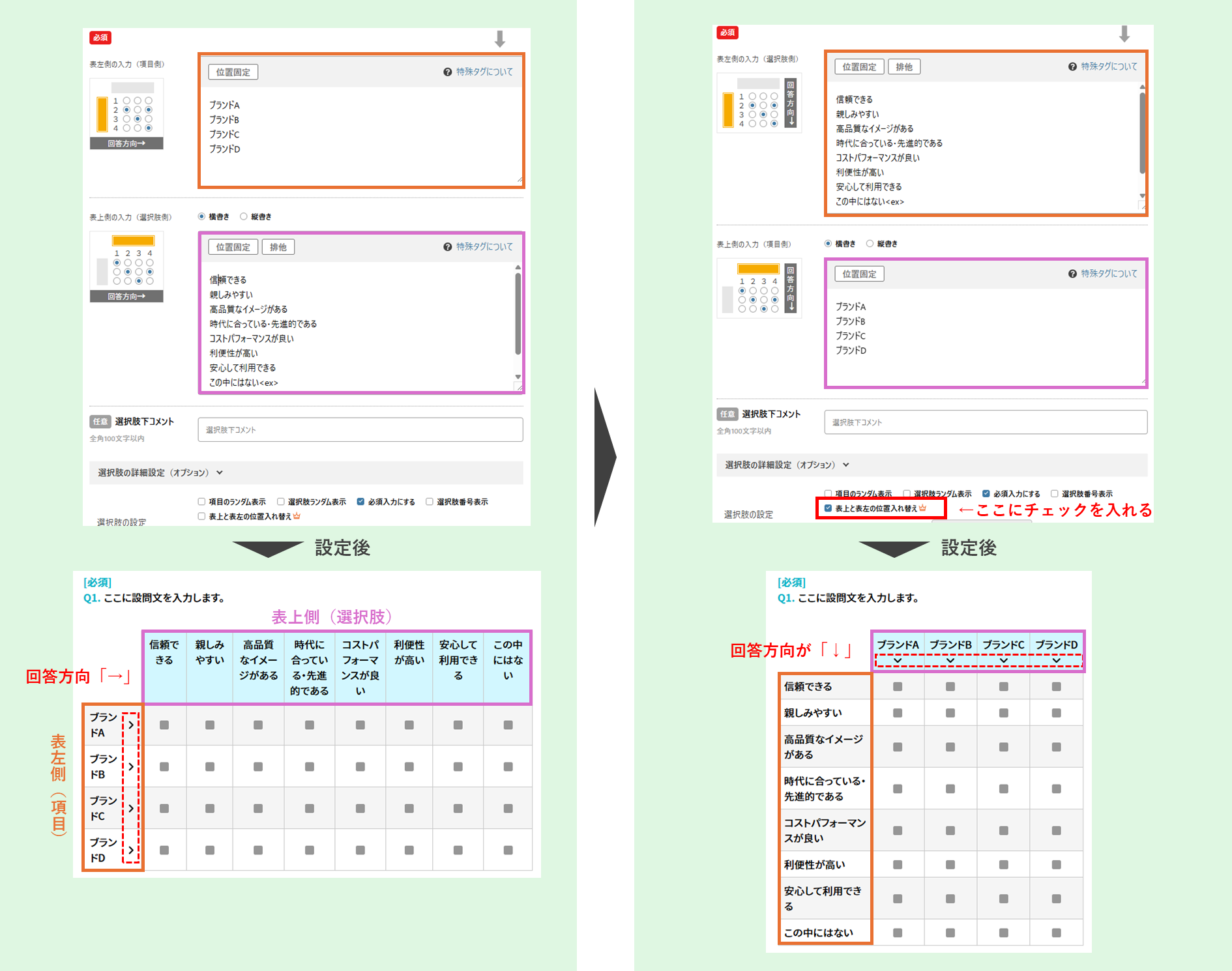
Task: Toggle 選択肢番号表示 checkbox in the left form
Action: pyautogui.click(x=430, y=502)
